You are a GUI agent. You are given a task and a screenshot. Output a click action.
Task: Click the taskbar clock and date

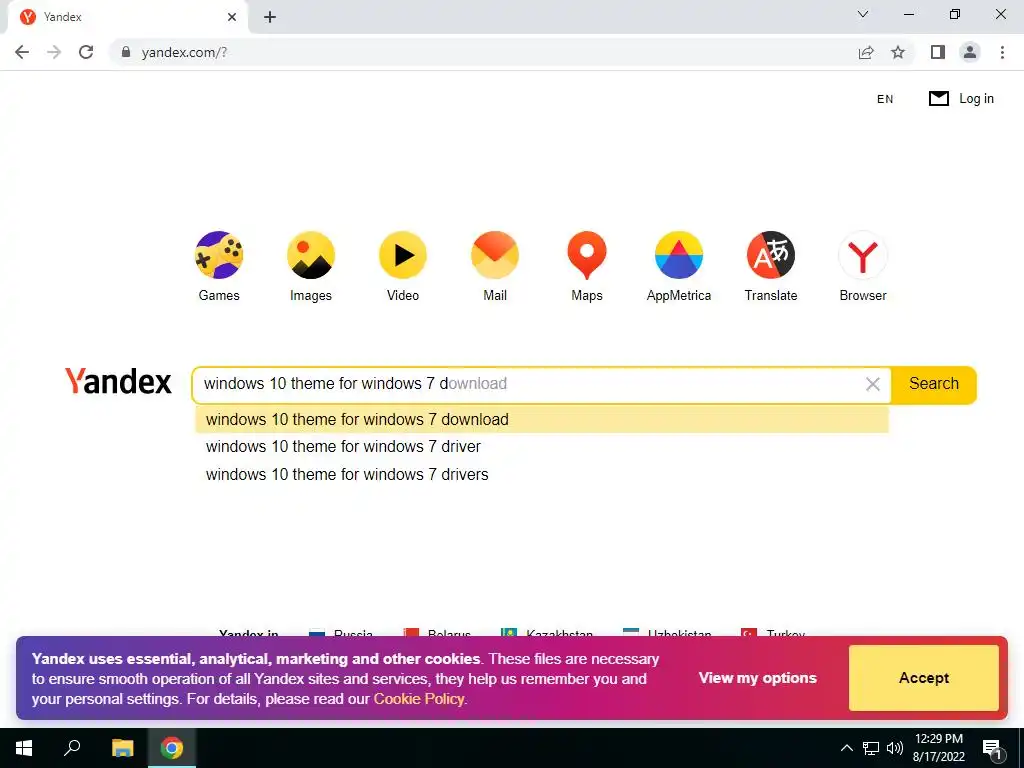coord(938,748)
